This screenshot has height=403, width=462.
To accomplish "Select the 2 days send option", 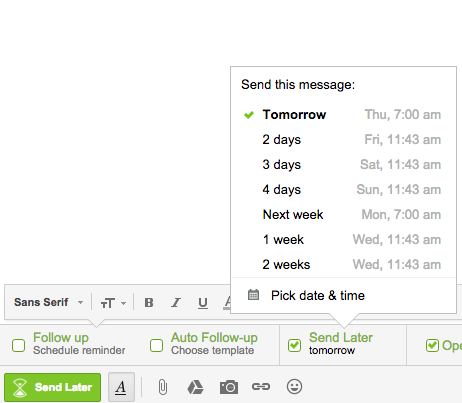I will click(x=343, y=140).
